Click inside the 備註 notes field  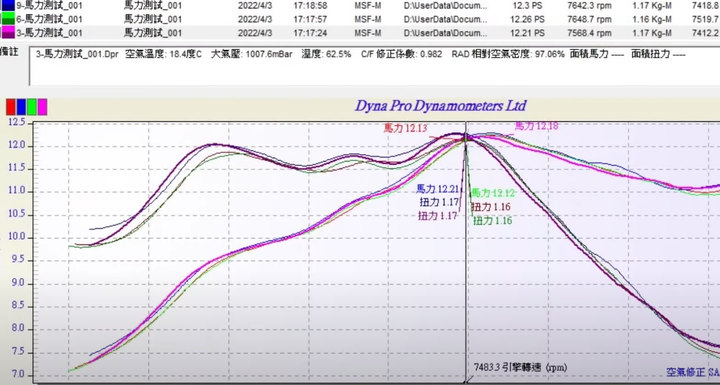coord(374,66)
